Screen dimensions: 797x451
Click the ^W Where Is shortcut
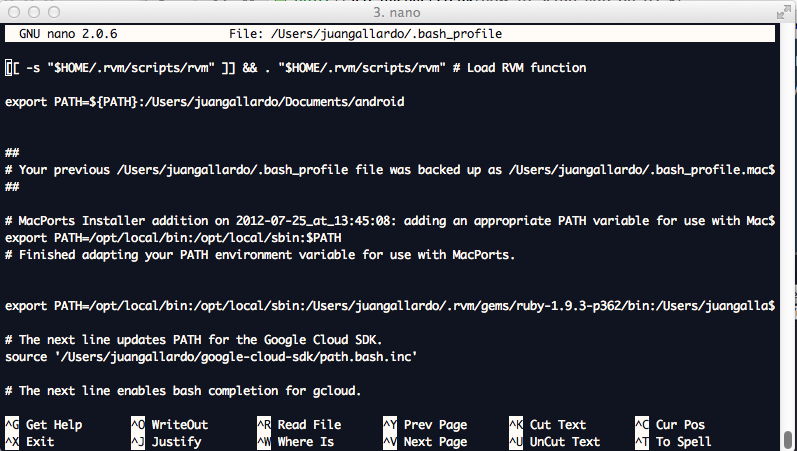(295, 441)
